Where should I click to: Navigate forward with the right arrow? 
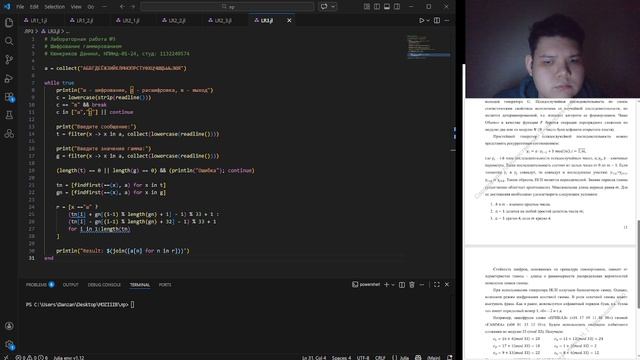(133, 7)
